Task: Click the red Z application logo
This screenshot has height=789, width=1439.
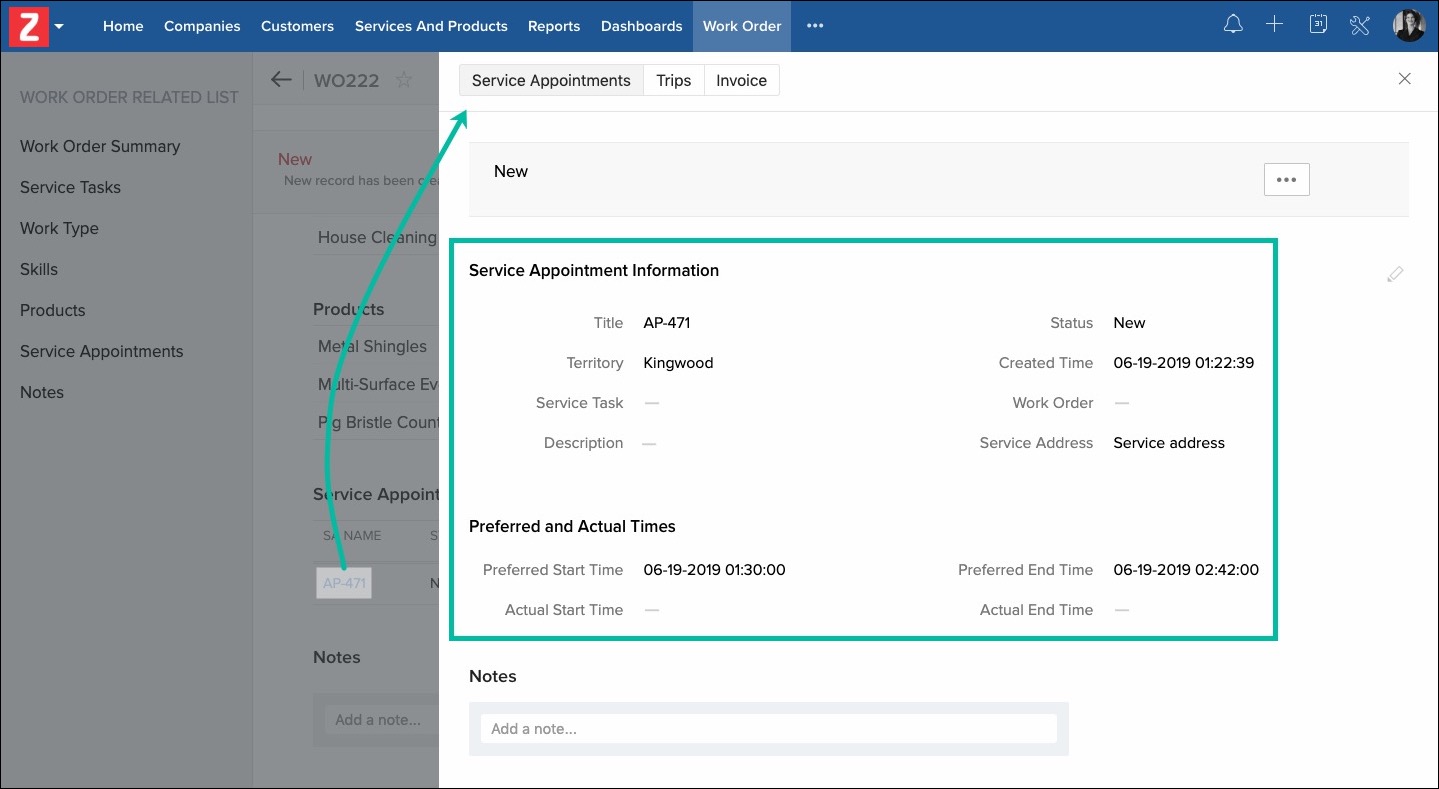Action: 28,26
